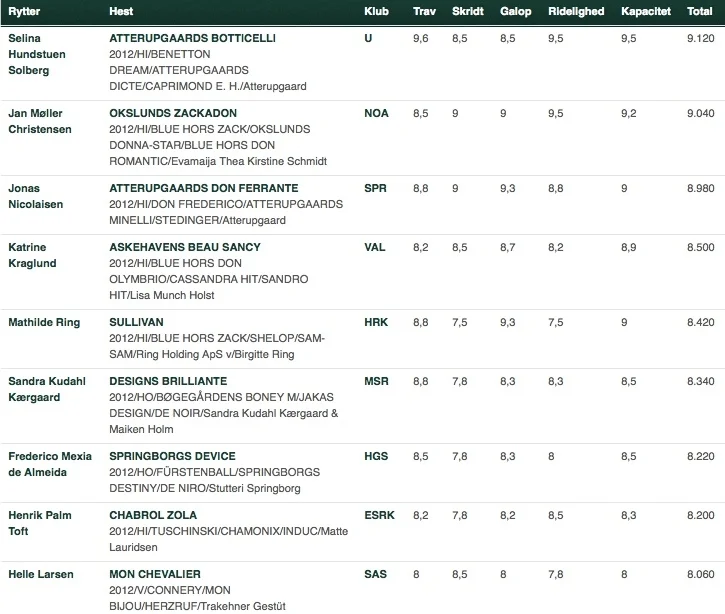Open horse SULLIVAN
The image size is (725, 614).
(x=136, y=322)
